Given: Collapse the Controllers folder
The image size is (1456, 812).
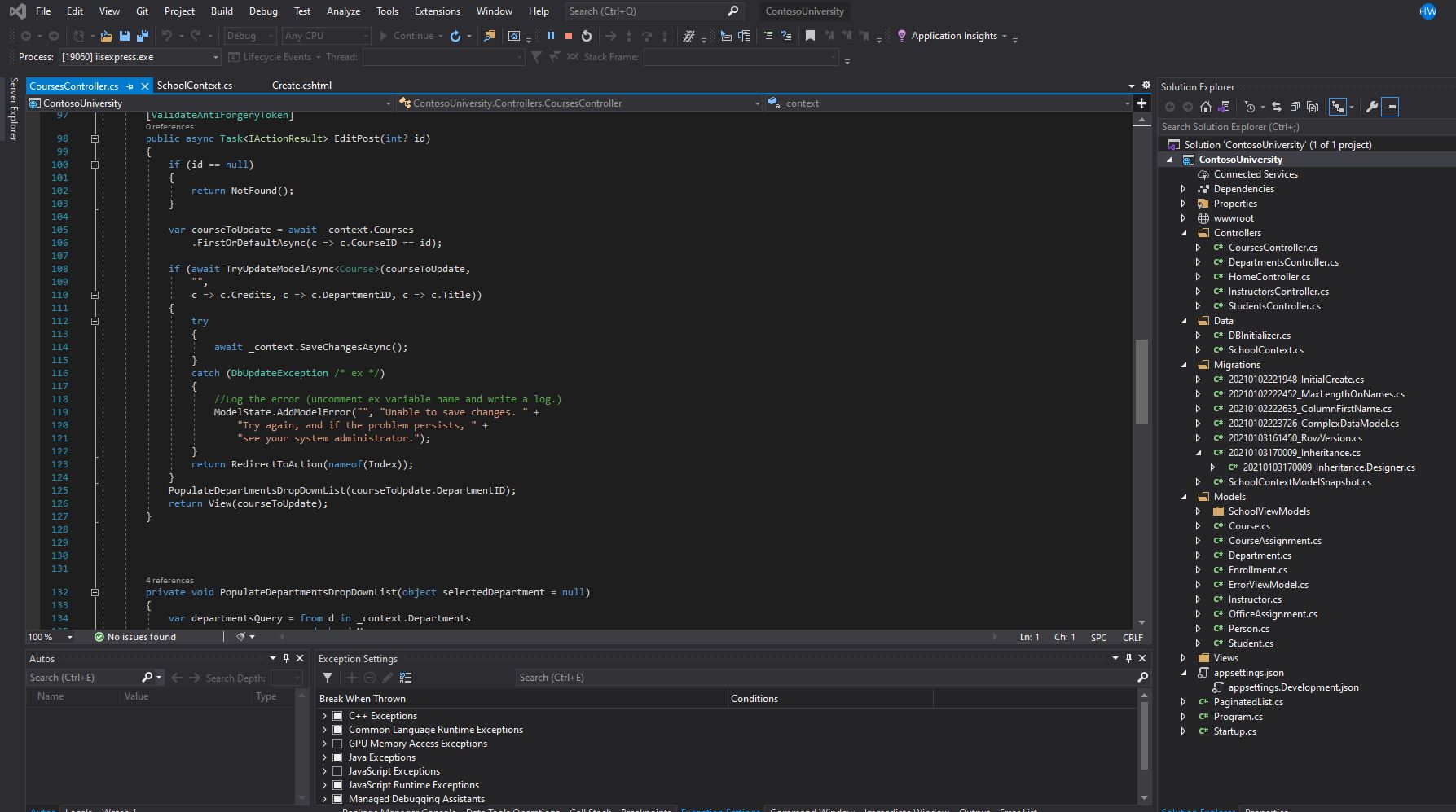Looking at the screenshot, I should pyautogui.click(x=1185, y=233).
